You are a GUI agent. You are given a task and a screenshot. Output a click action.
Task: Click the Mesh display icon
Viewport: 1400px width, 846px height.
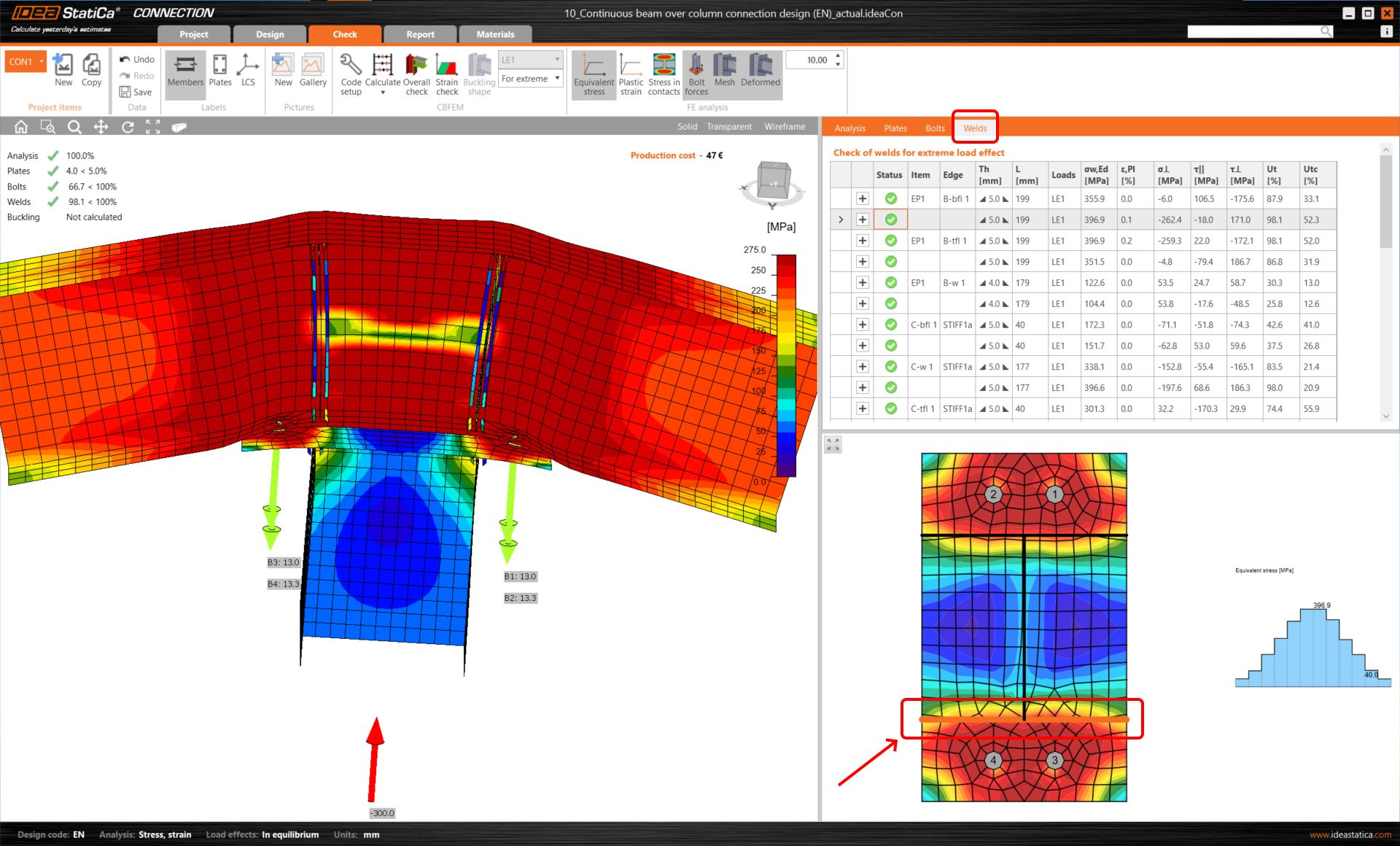724,74
